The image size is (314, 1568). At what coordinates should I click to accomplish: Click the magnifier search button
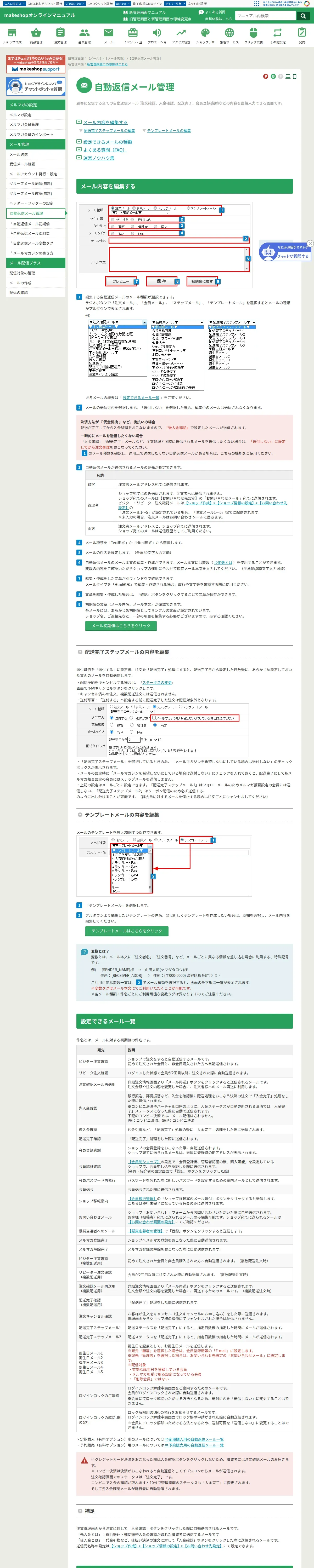pos(303,16)
